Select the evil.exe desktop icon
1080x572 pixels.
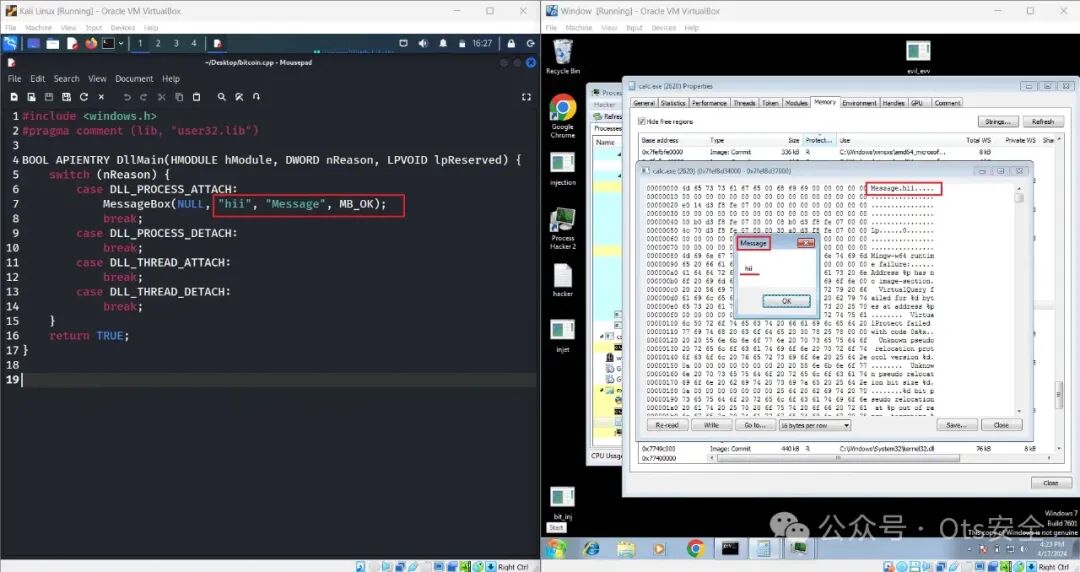pos(918,57)
